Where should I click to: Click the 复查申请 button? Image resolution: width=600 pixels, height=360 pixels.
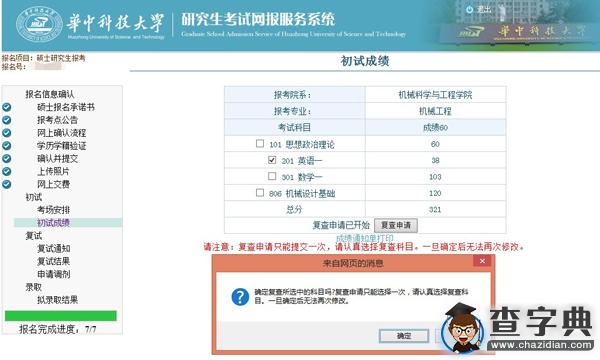[x=396, y=225]
